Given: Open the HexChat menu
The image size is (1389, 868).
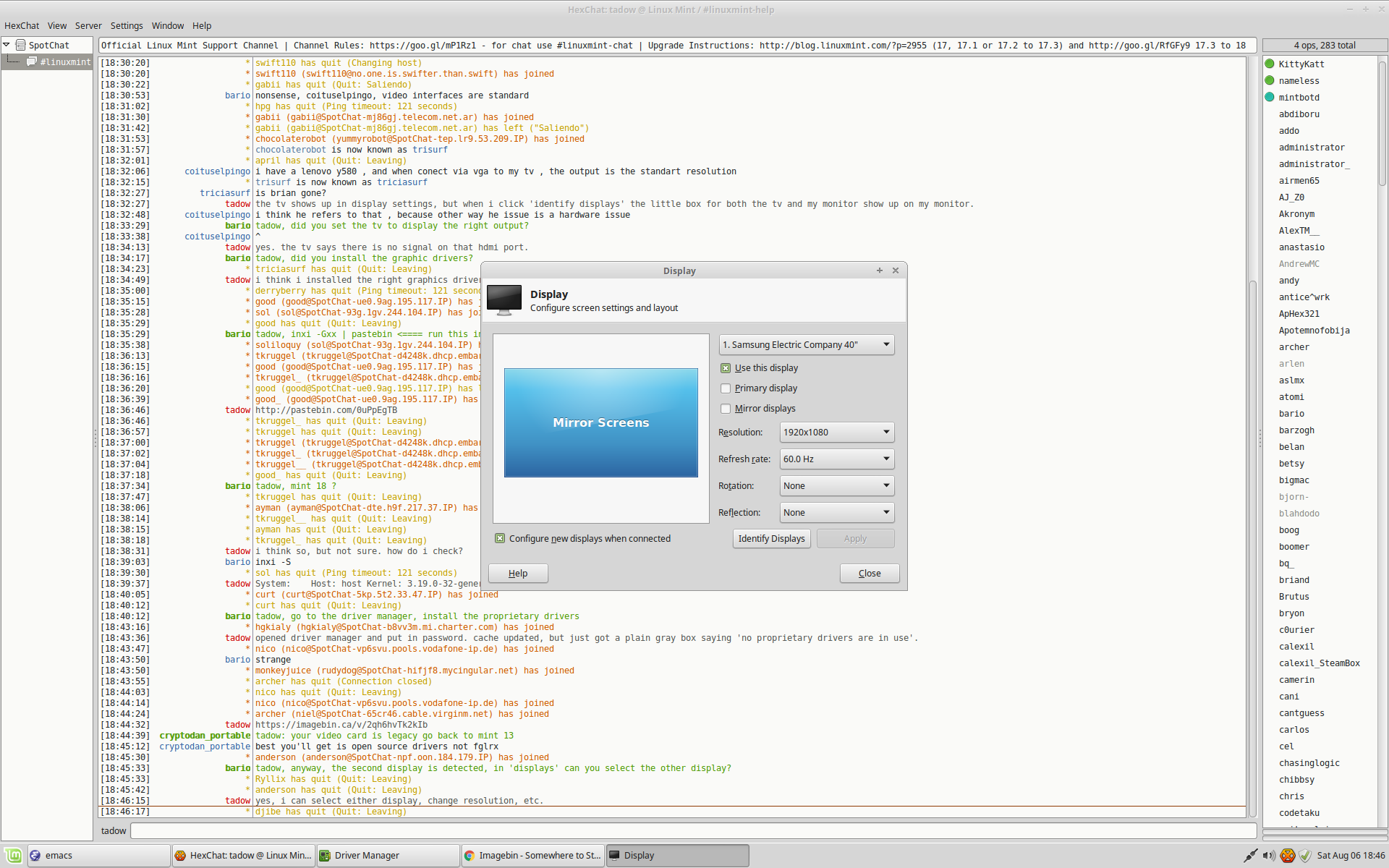Looking at the screenshot, I should click(22, 25).
